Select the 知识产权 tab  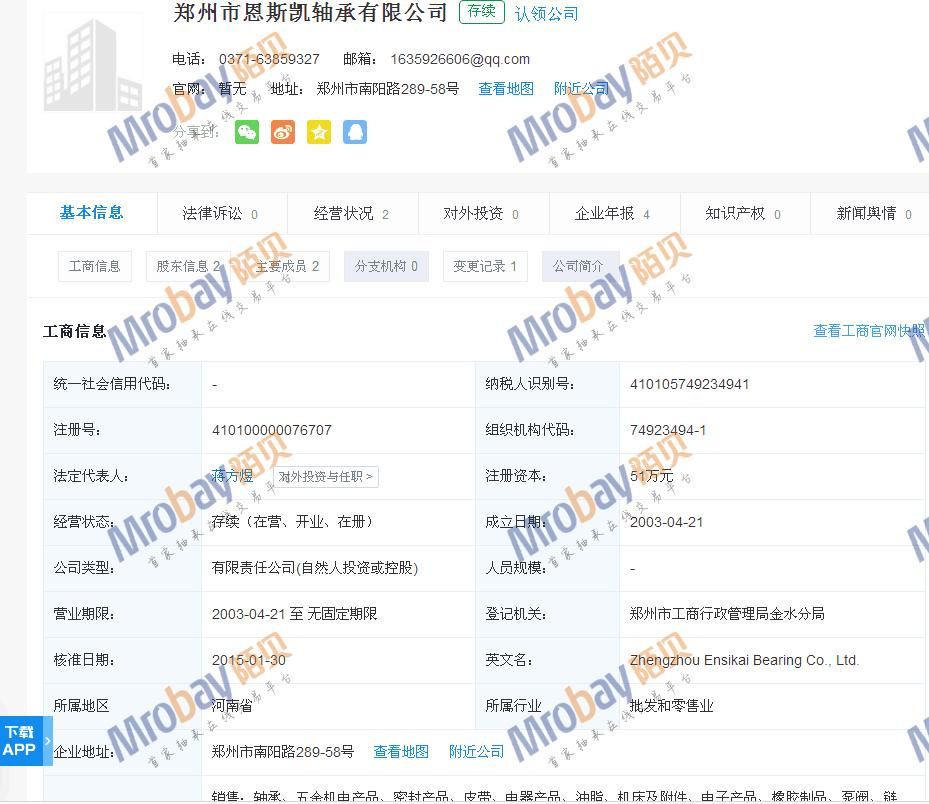click(743, 214)
